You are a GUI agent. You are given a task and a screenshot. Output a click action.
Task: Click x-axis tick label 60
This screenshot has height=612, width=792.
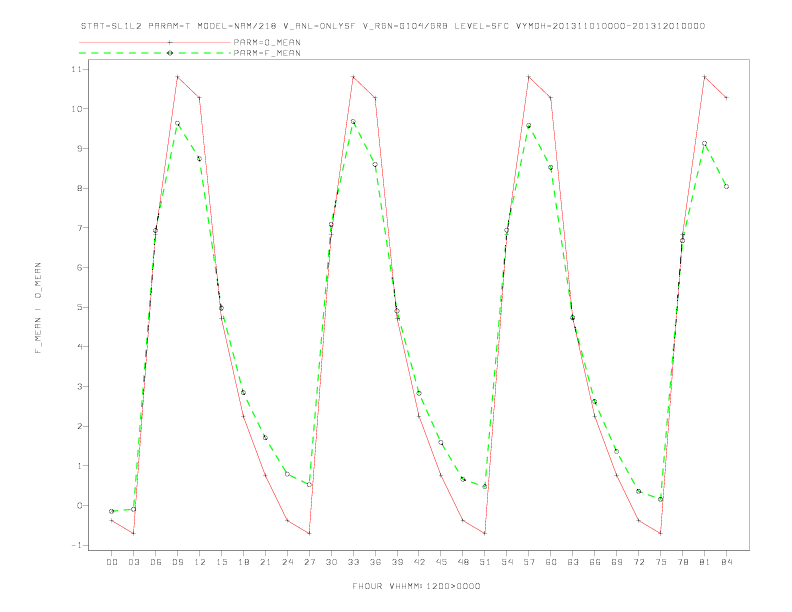click(x=551, y=562)
